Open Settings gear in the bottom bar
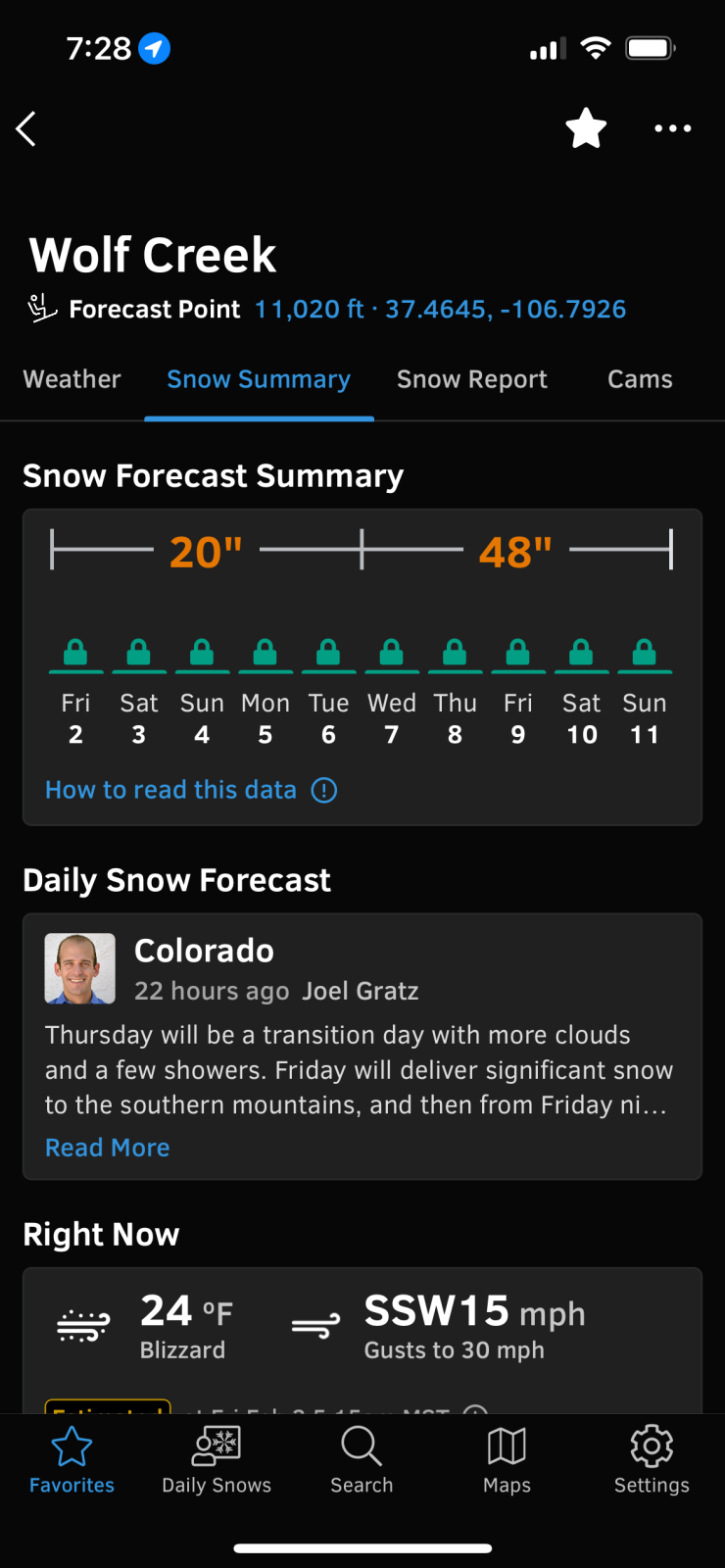Viewport: 725px width, 1568px height. (x=652, y=1459)
